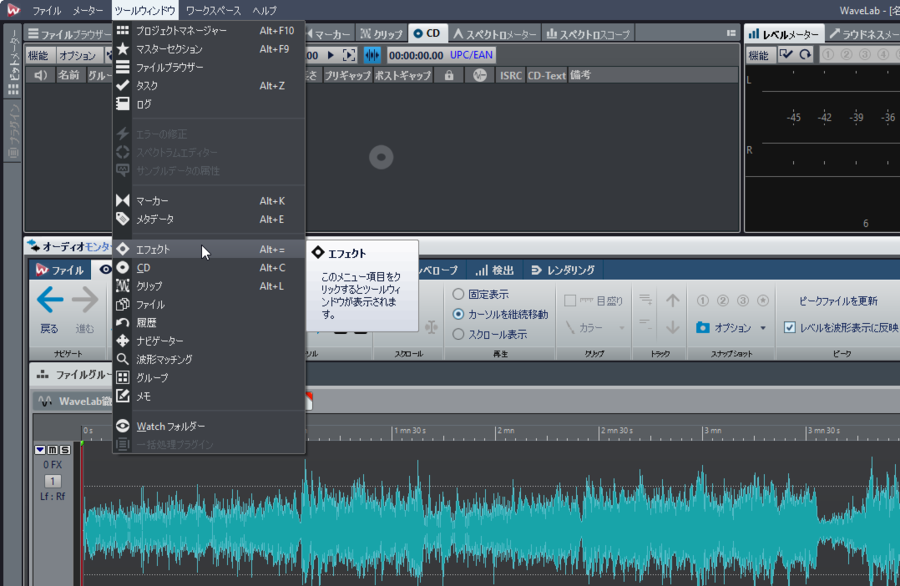This screenshot has height=586, width=900.
Task: Click the エフェクト diamond icon in menu
Action: [x=122, y=249]
